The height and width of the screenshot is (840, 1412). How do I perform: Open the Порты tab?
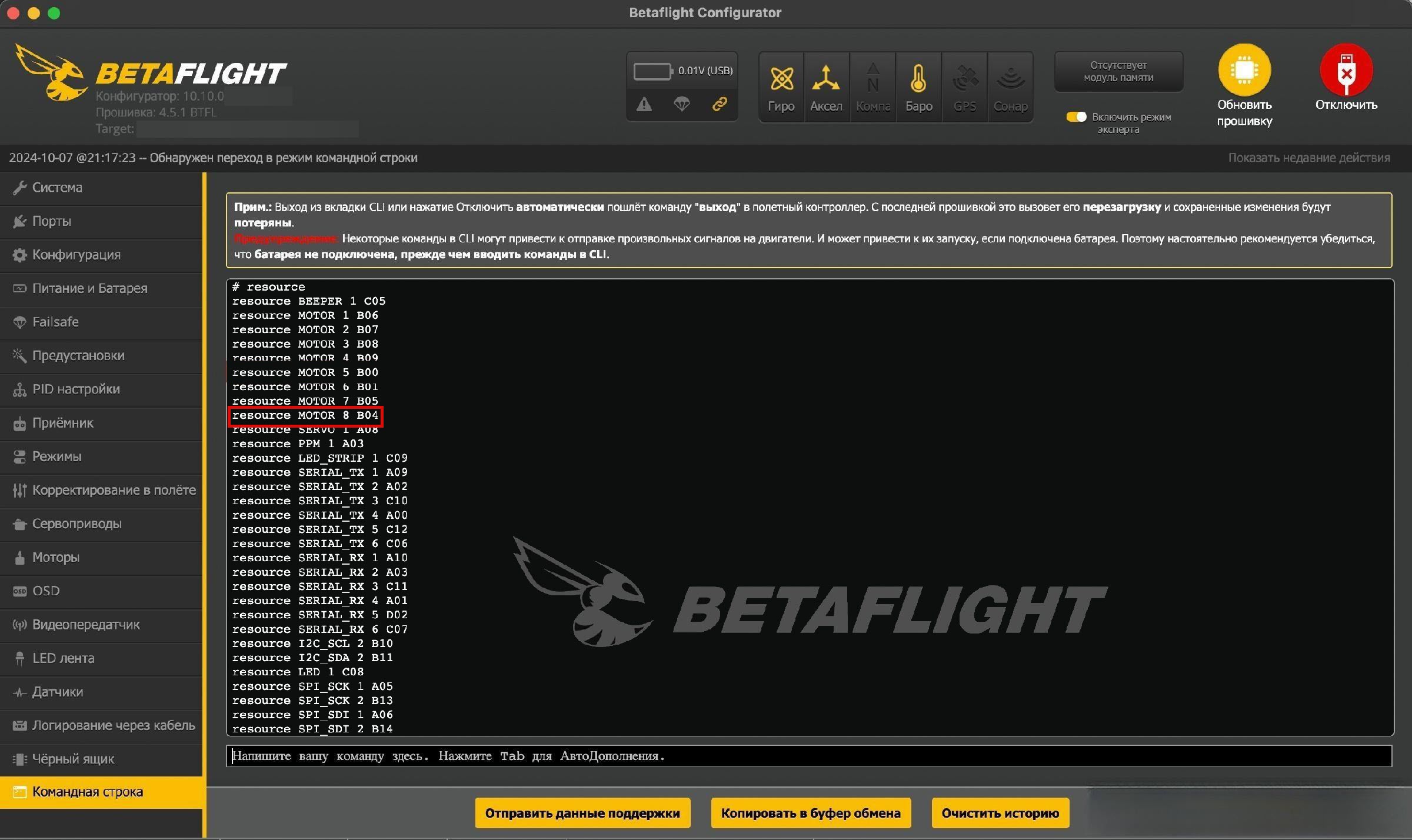coord(101,221)
